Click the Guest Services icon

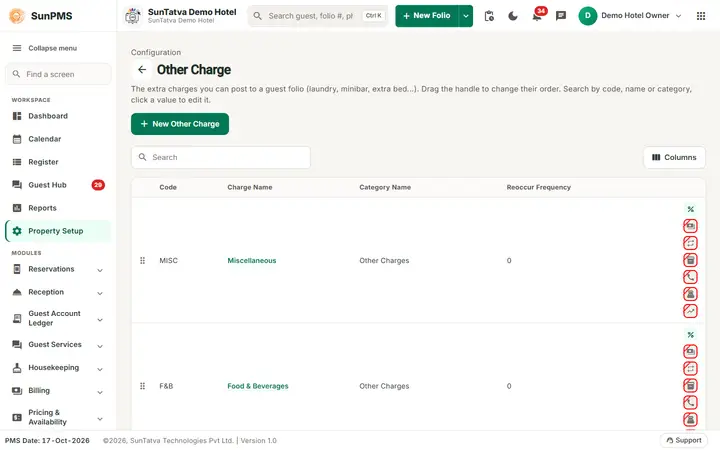click(17, 344)
